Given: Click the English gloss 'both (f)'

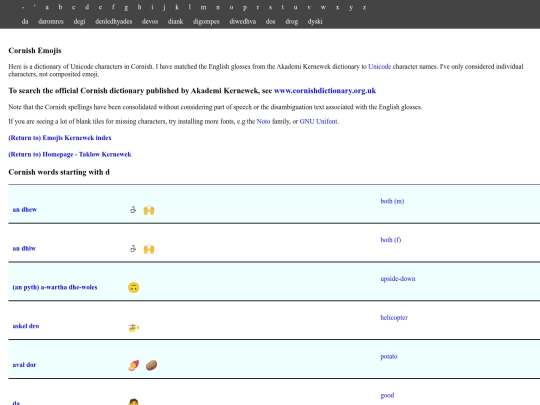Looking at the screenshot, I should tap(391, 240).
